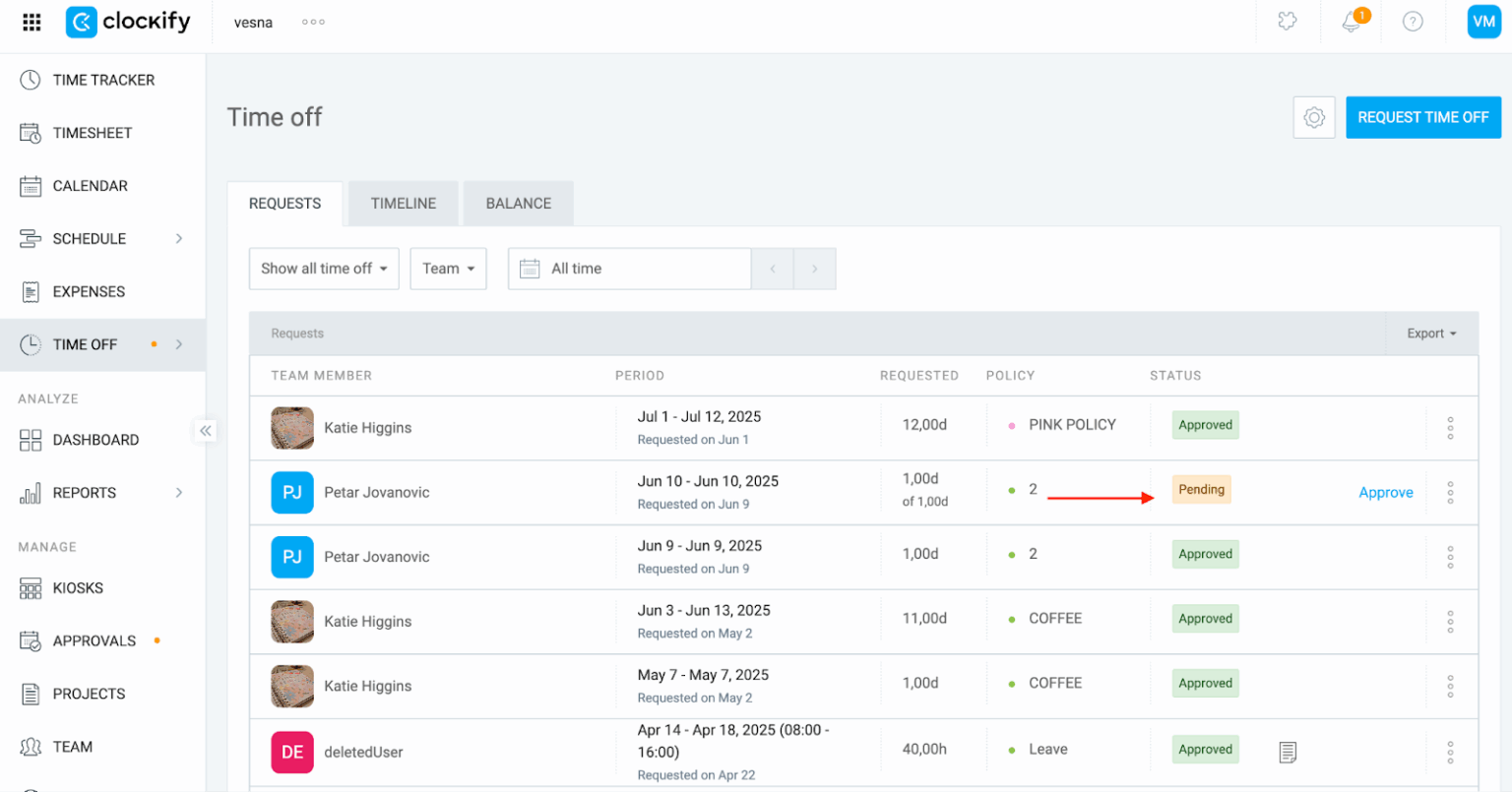Open the apps grid launcher icon
1512x792 pixels.
point(31,22)
